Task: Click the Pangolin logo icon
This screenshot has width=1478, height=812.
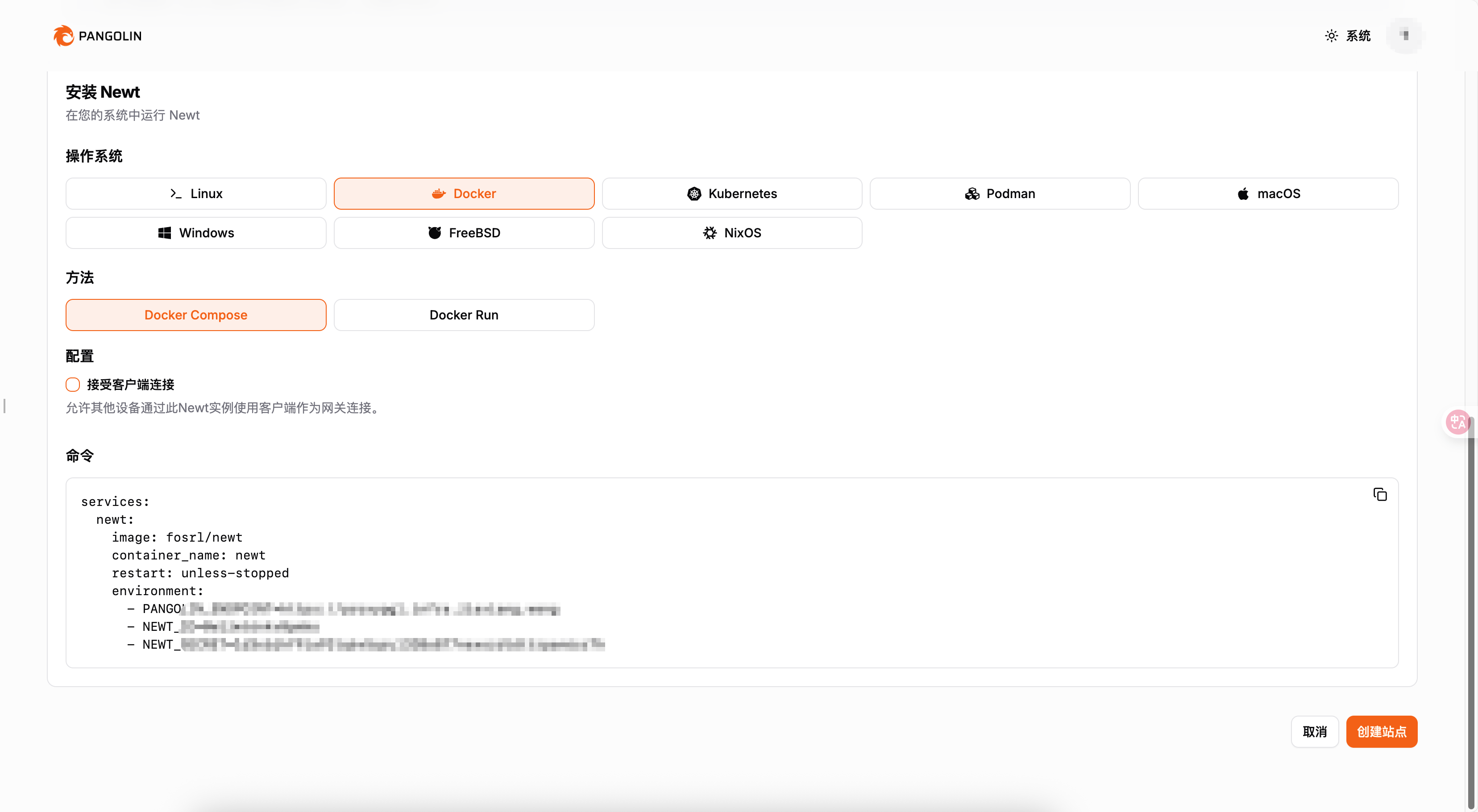Action: [x=63, y=36]
